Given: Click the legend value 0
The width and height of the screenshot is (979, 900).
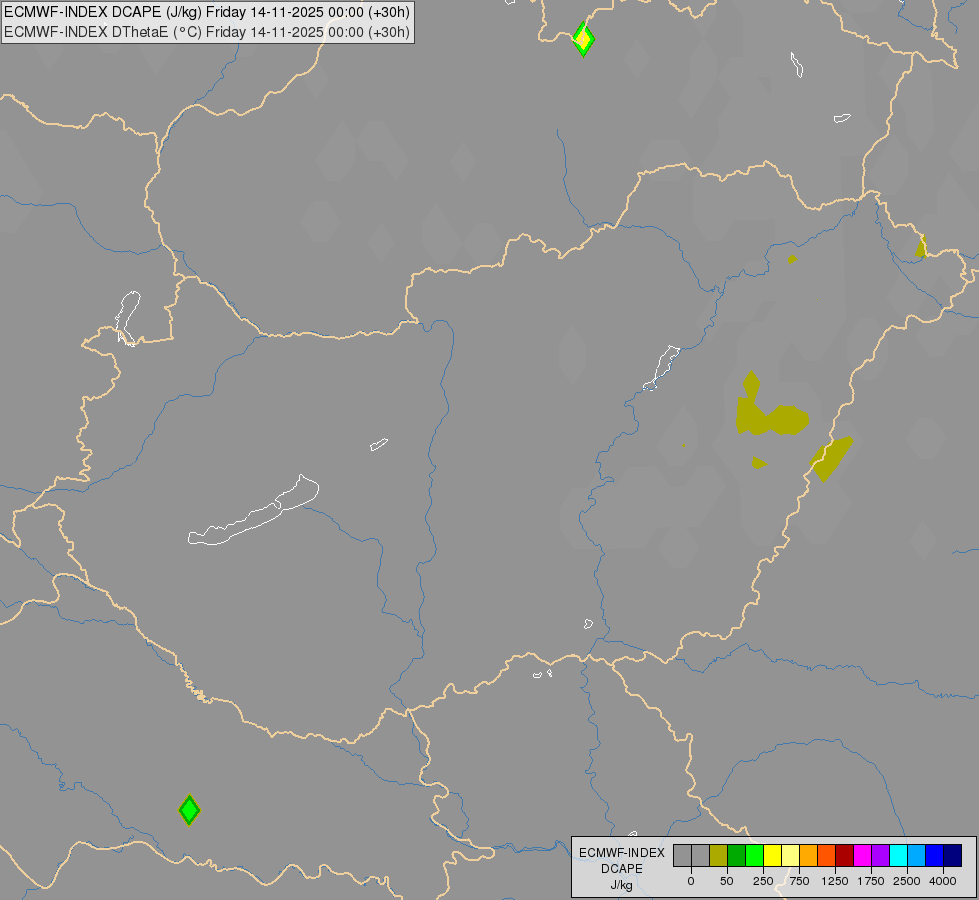Looking at the screenshot, I should tap(691, 881).
